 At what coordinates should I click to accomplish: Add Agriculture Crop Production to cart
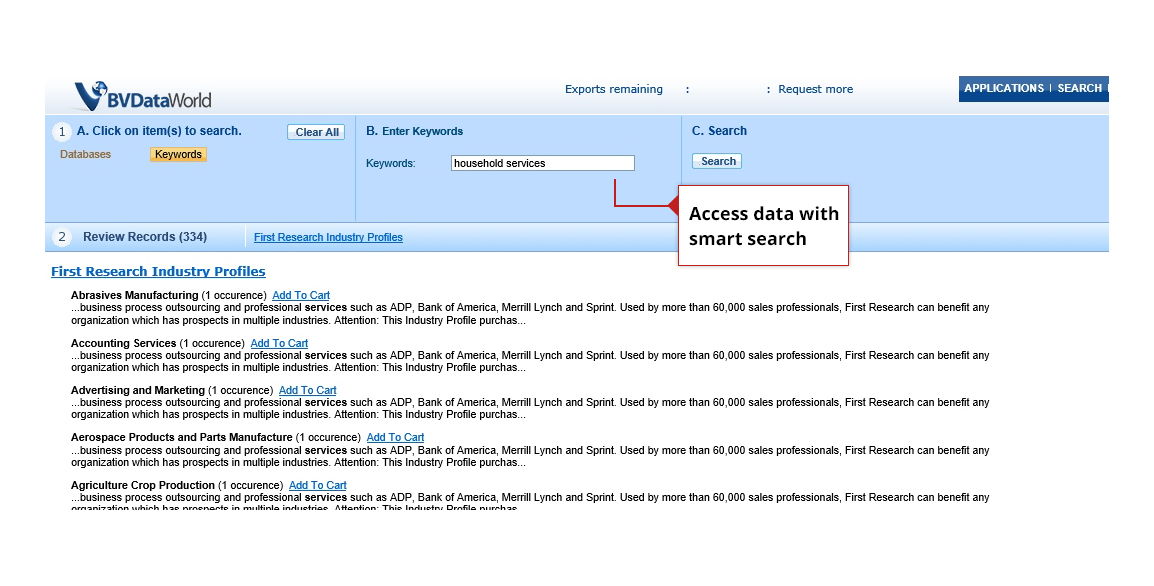pyautogui.click(x=318, y=485)
